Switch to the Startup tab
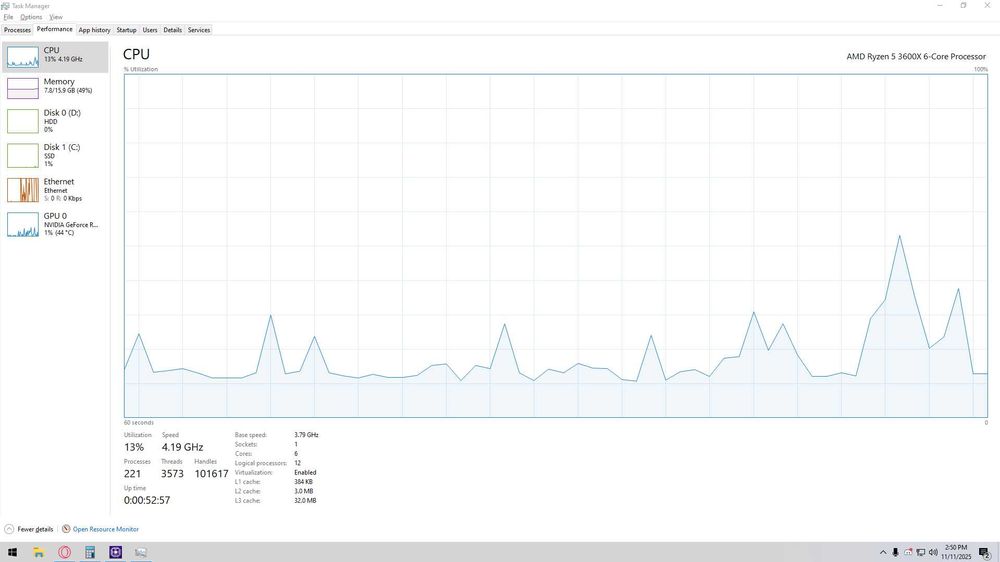 coord(126,30)
